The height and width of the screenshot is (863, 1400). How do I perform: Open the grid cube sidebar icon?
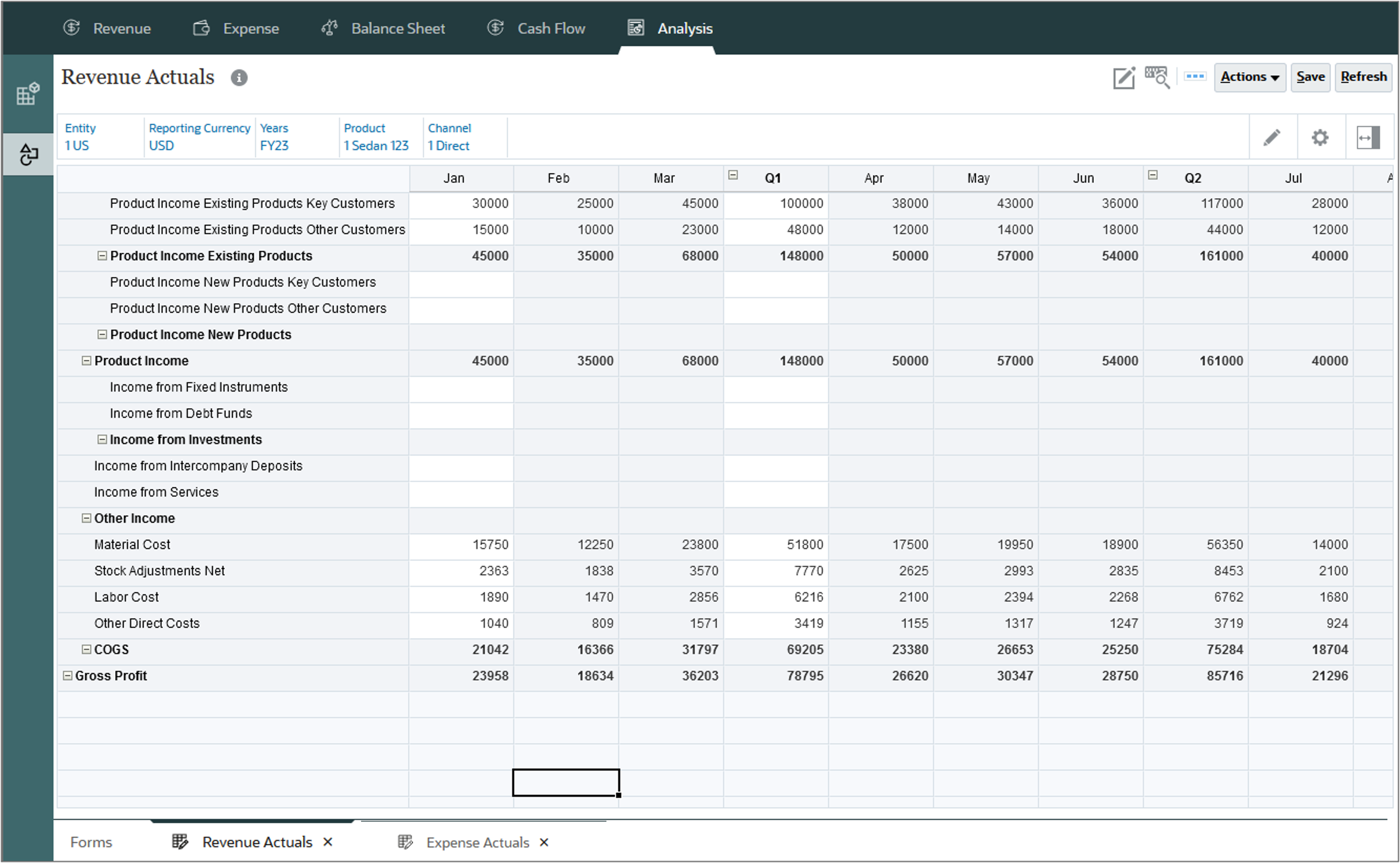click(28, 93)
